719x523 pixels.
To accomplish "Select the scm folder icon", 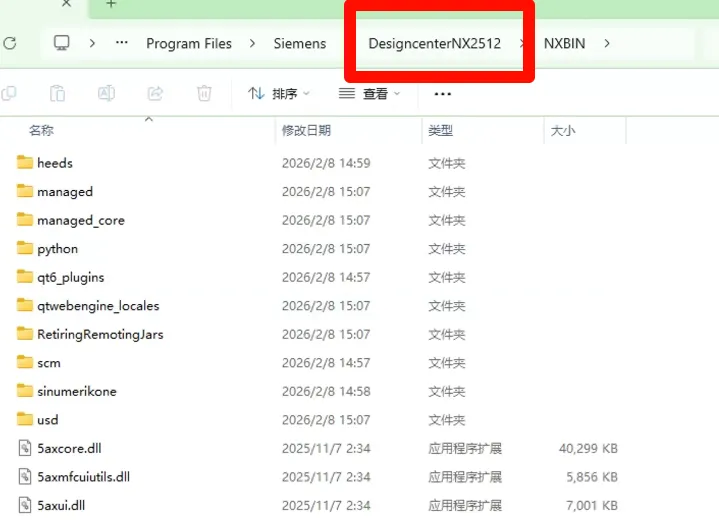I will [25, 362].
